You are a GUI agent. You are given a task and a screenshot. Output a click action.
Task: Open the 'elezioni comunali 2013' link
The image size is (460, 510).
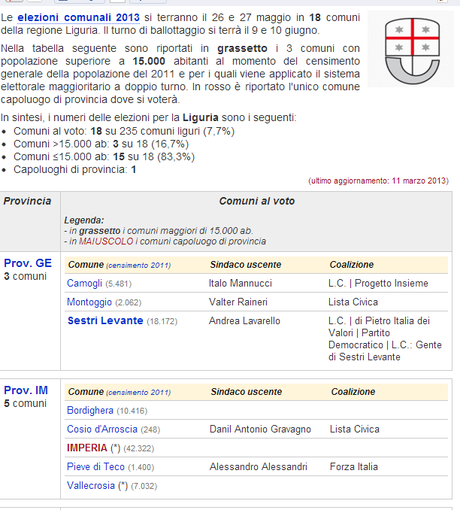[78, 17]
